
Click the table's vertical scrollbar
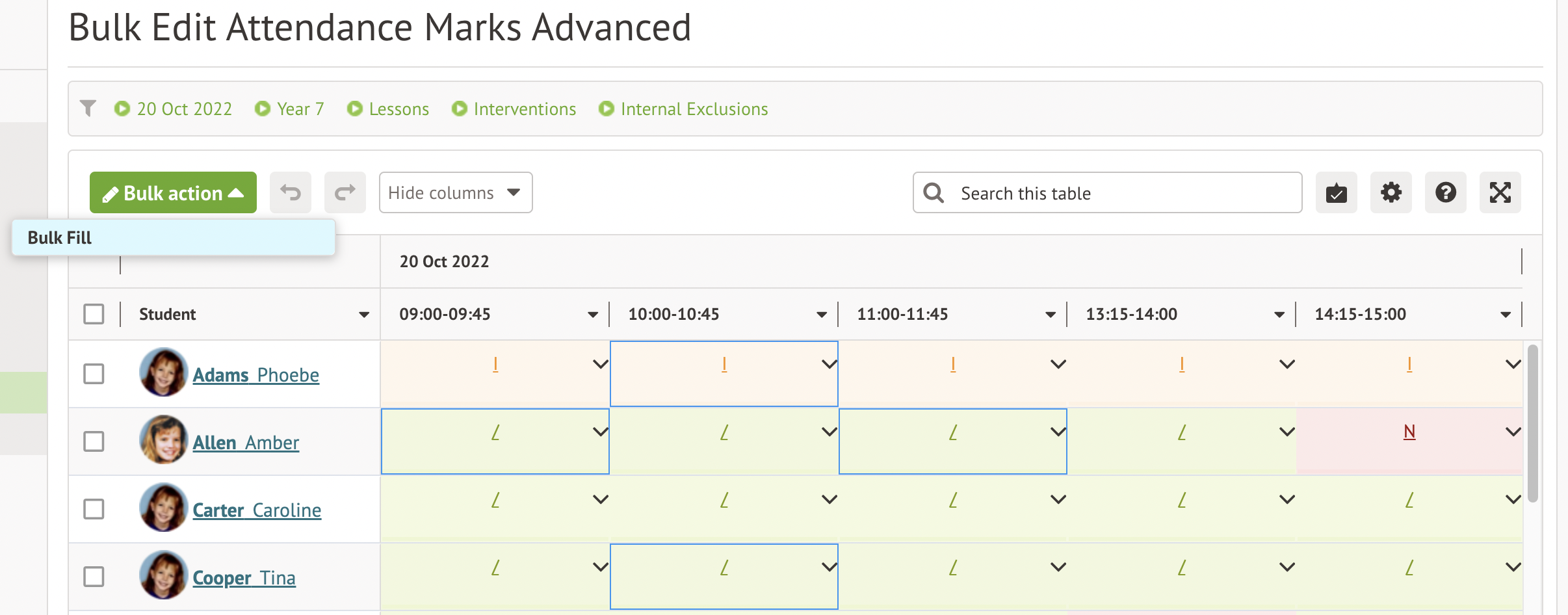tap(1532, 423)
